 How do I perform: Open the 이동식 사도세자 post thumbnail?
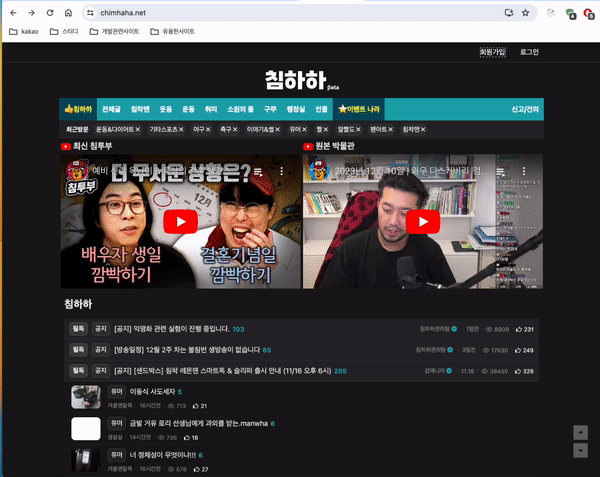[85, 397]
